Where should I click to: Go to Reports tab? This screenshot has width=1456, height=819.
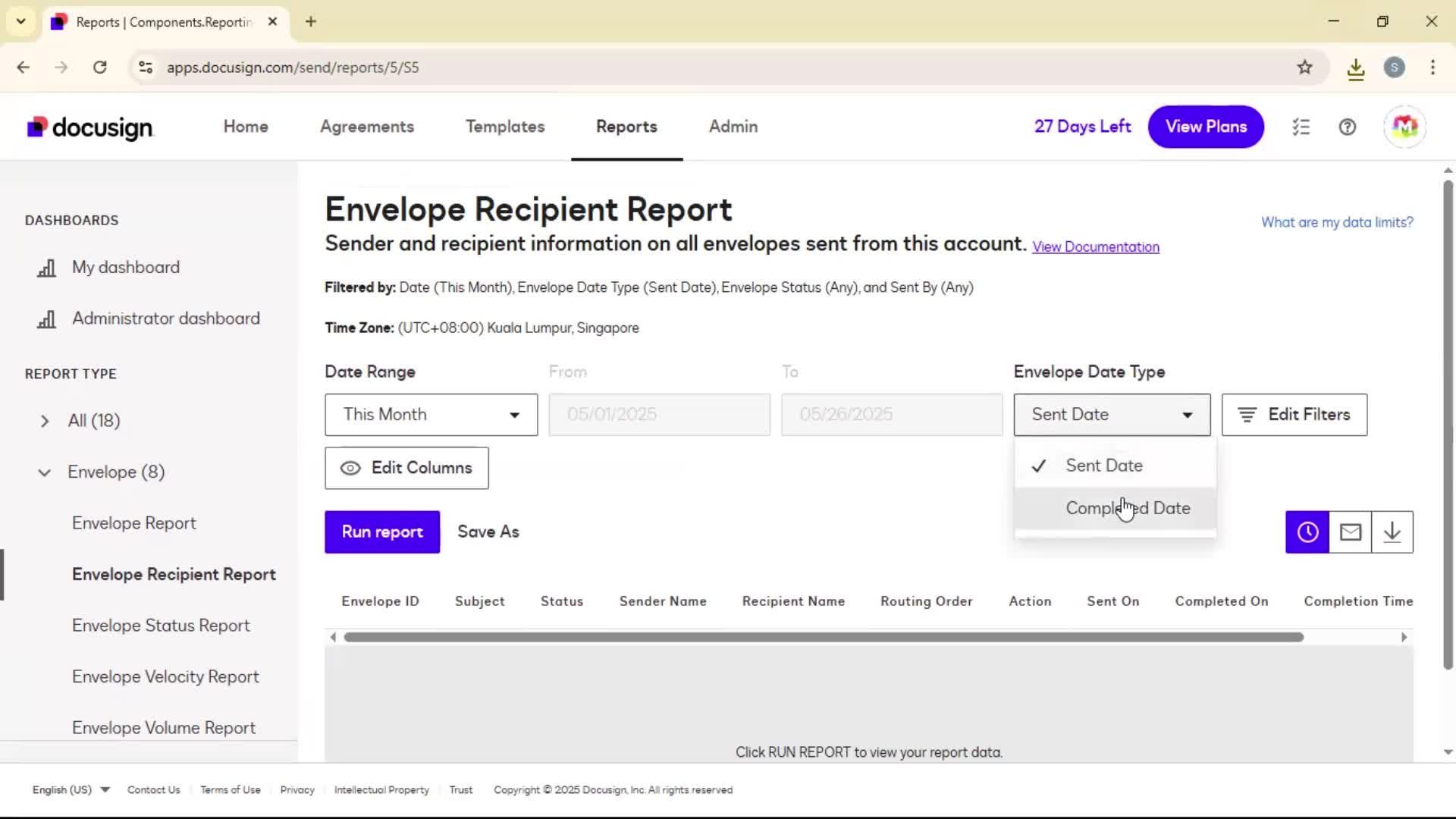[626, 127]
